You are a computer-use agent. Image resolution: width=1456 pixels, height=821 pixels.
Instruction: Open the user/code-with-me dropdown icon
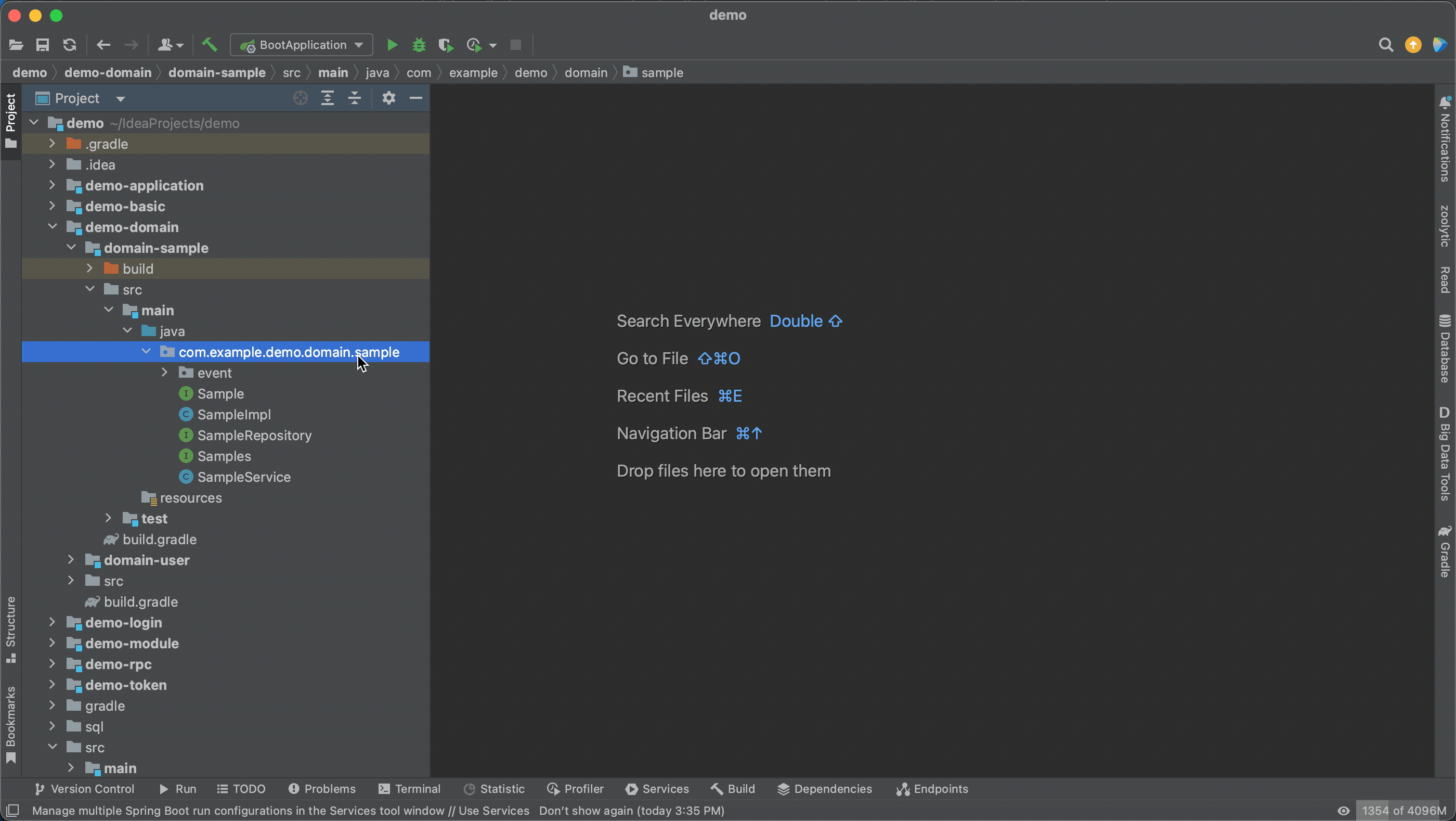pyautogui.click(x=170, y=45)
